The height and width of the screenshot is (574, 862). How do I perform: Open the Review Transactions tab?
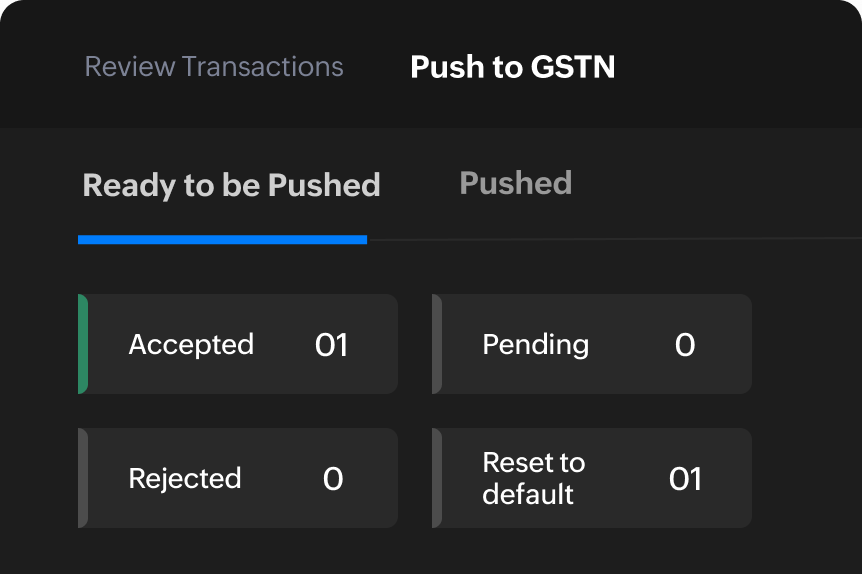(214, 67)
